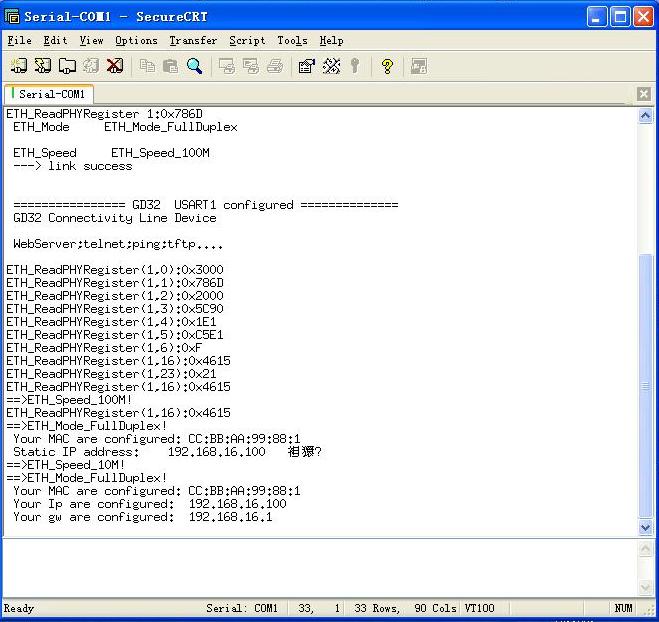659x622 pixels.
Task: Open the Options menu
Action: coord(136,40)
